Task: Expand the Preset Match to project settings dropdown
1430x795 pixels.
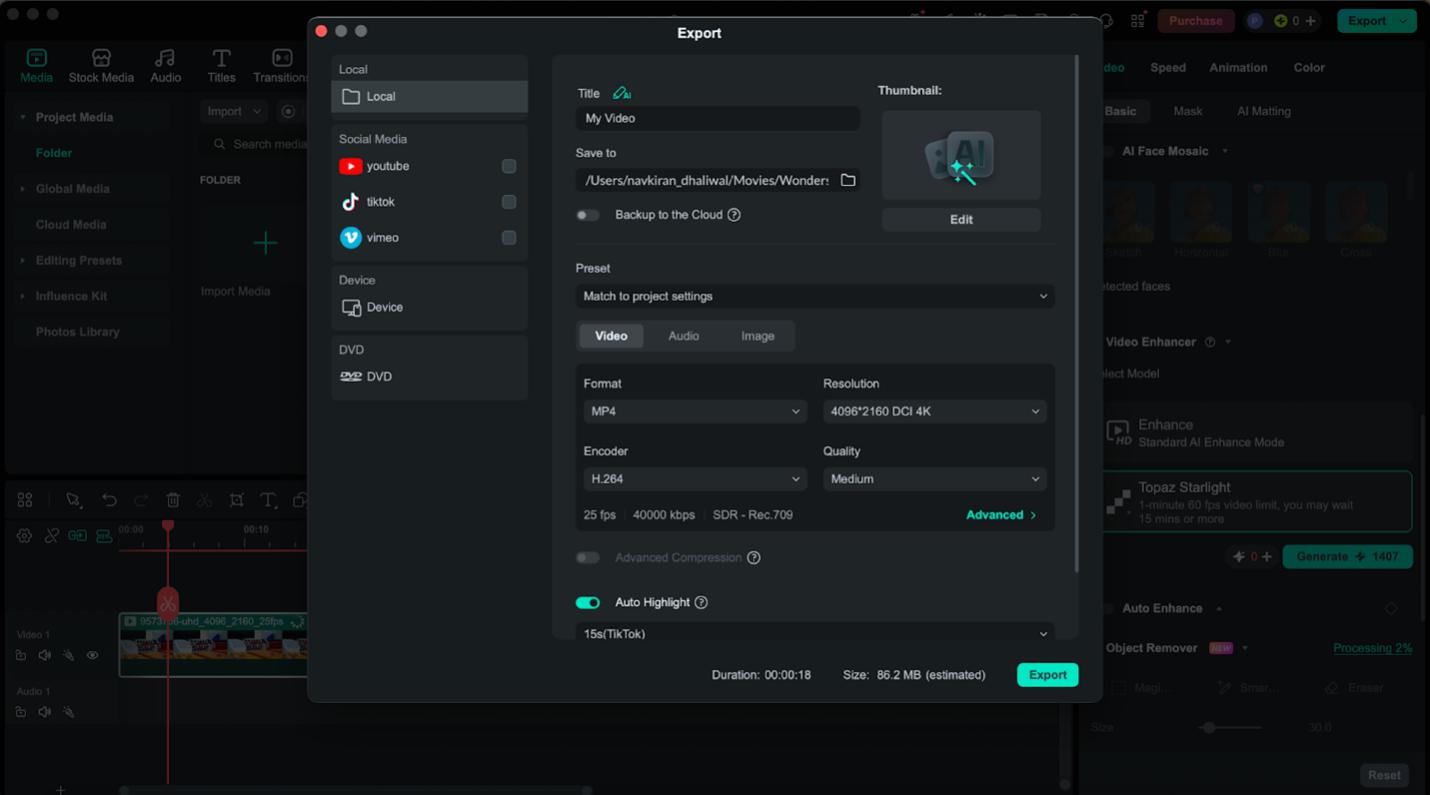Action: 814,296
